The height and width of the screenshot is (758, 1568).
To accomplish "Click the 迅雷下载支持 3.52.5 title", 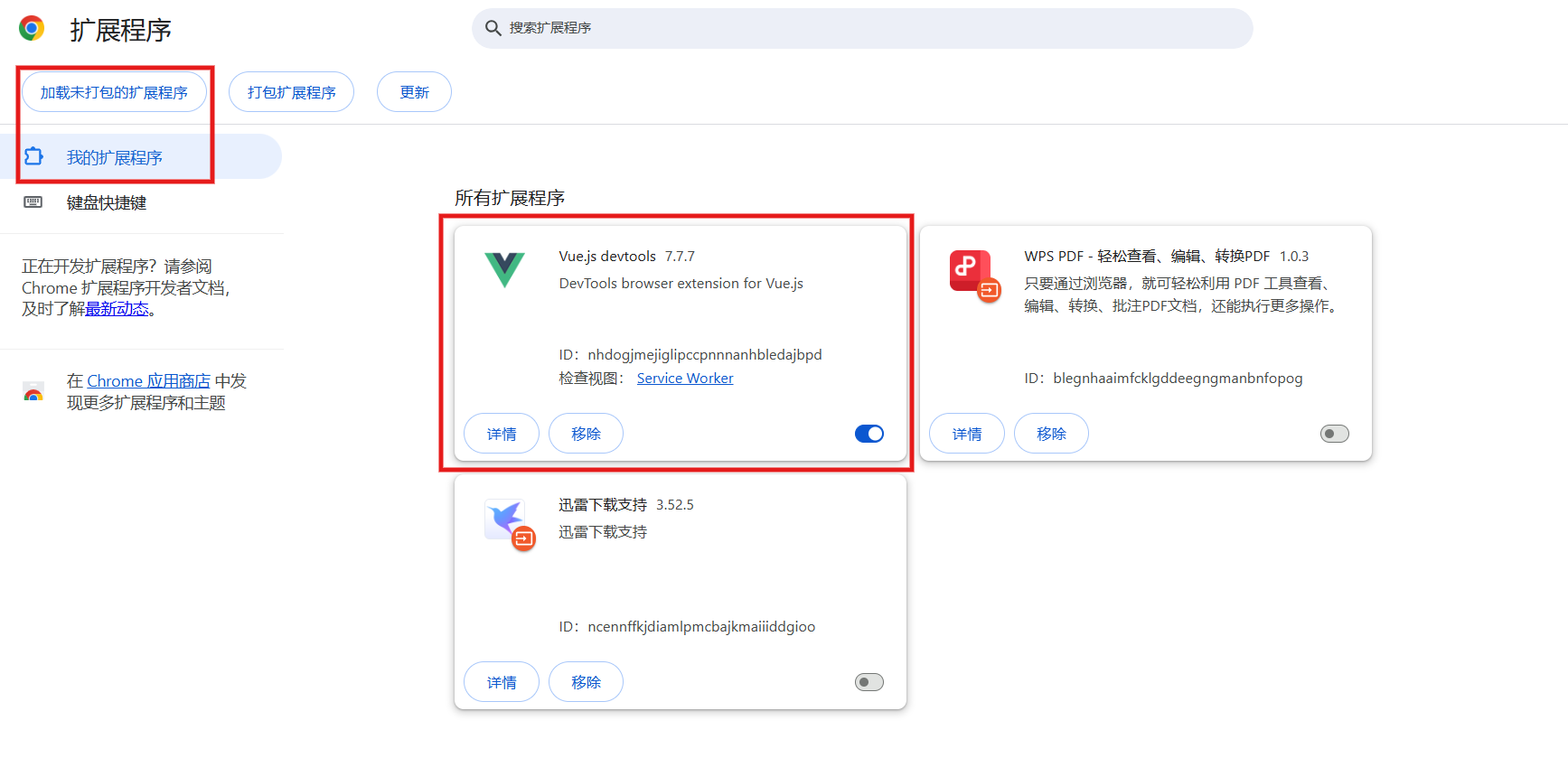I will point(626,505).
